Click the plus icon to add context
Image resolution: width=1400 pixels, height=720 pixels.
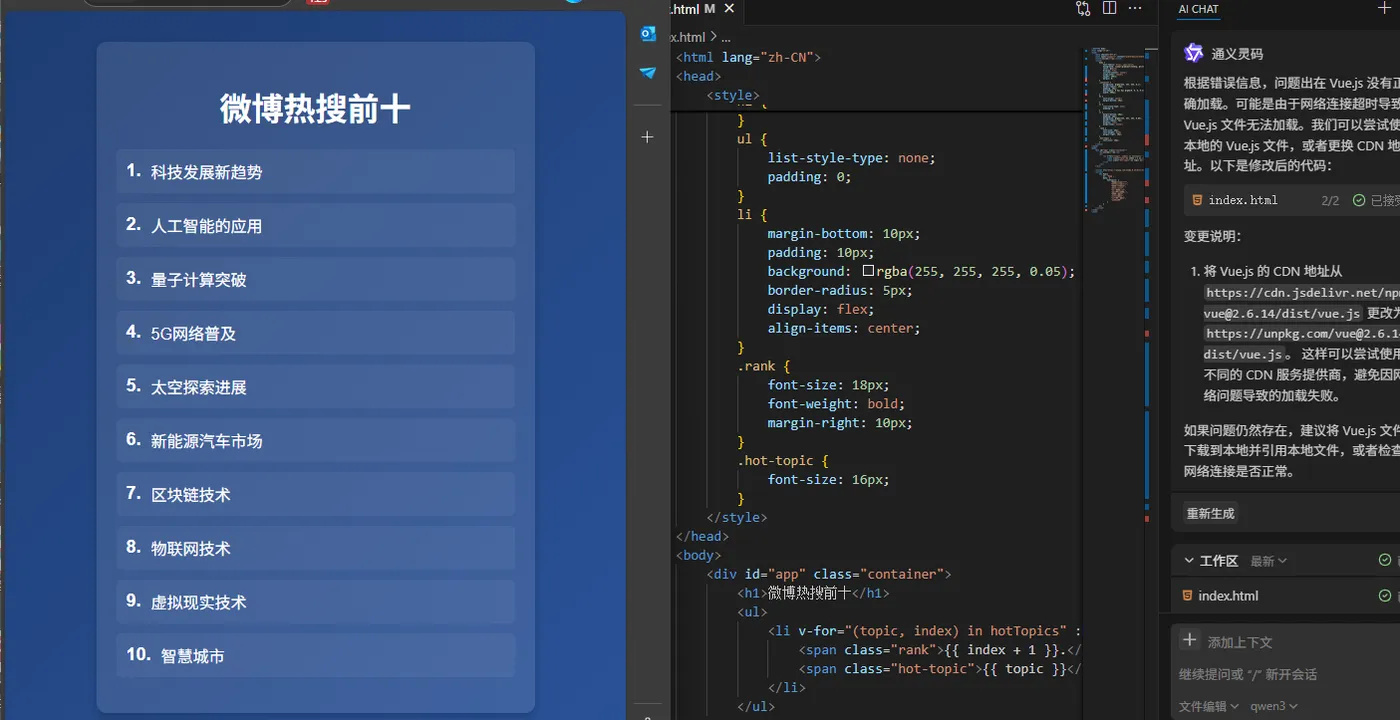[x=1189, y=640]
